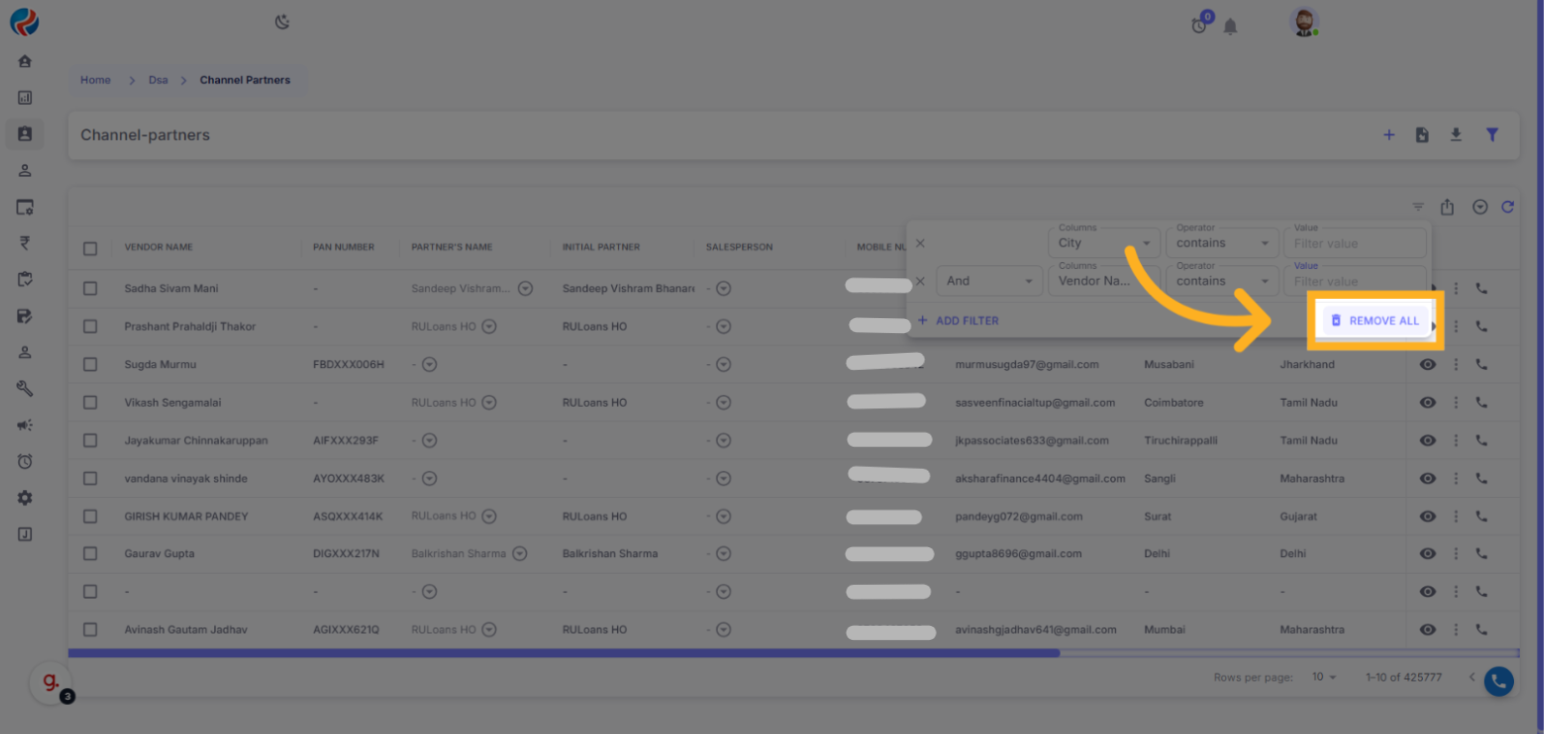This screenshot has width=1545, height=734.
Task: Click the download icon in Channel-partners header
Action: click(1456, 135)
